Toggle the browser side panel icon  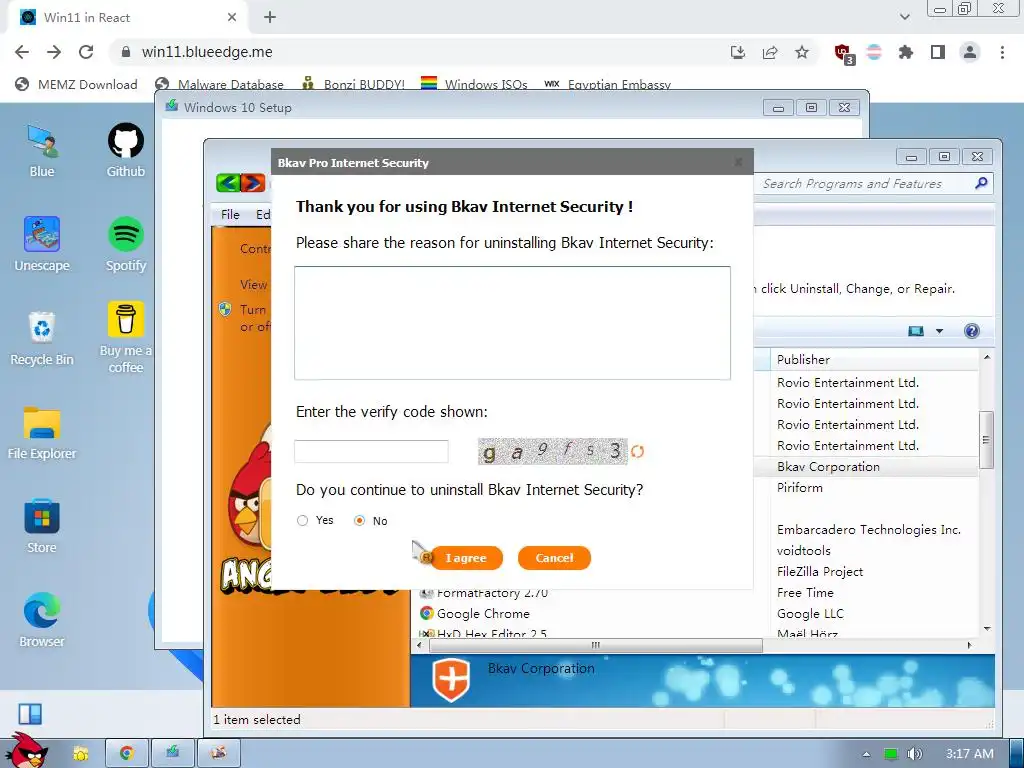click(938, 52)
